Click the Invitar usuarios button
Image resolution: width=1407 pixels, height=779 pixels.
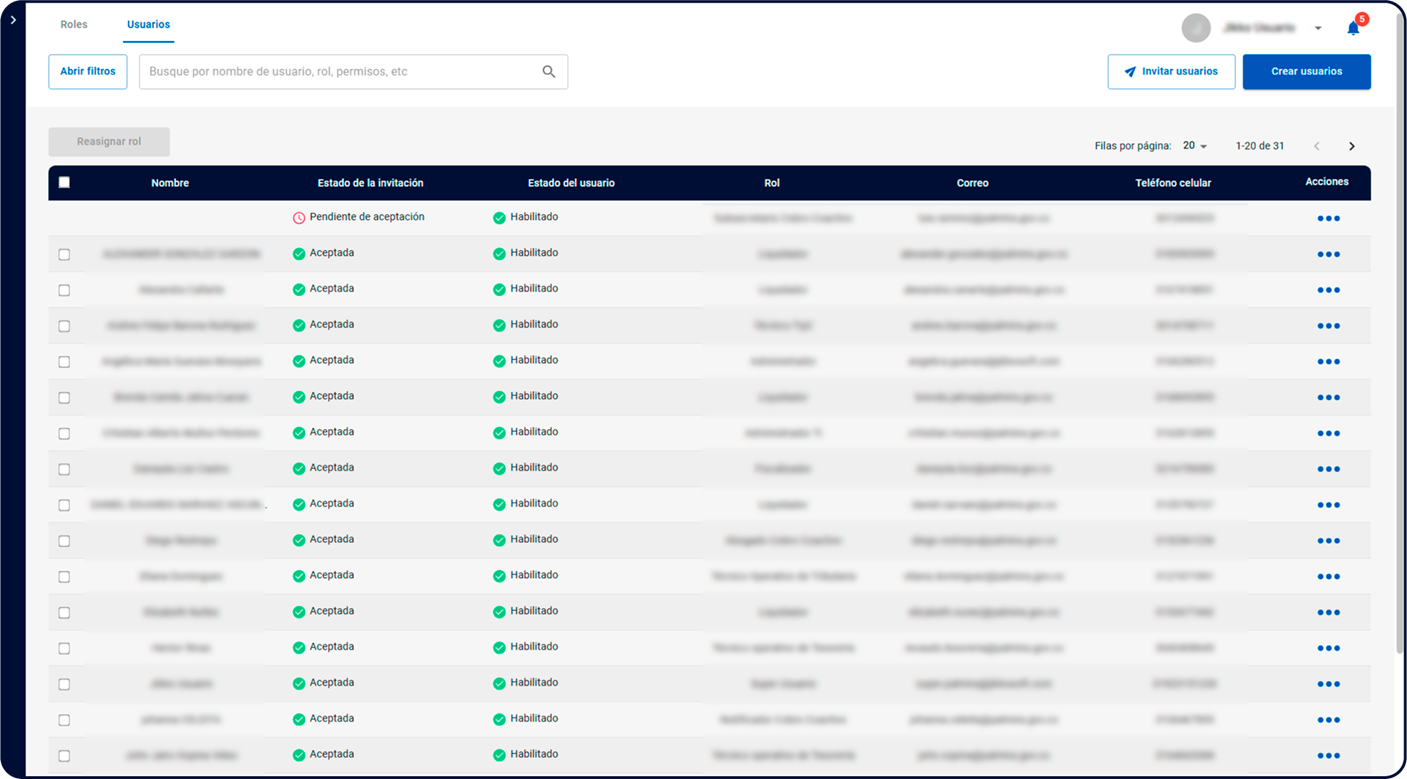1171,72
